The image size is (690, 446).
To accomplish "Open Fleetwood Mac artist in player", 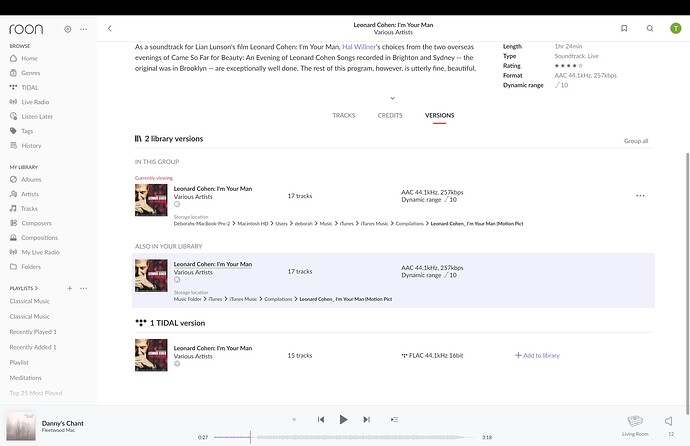I will pos(58,430).
